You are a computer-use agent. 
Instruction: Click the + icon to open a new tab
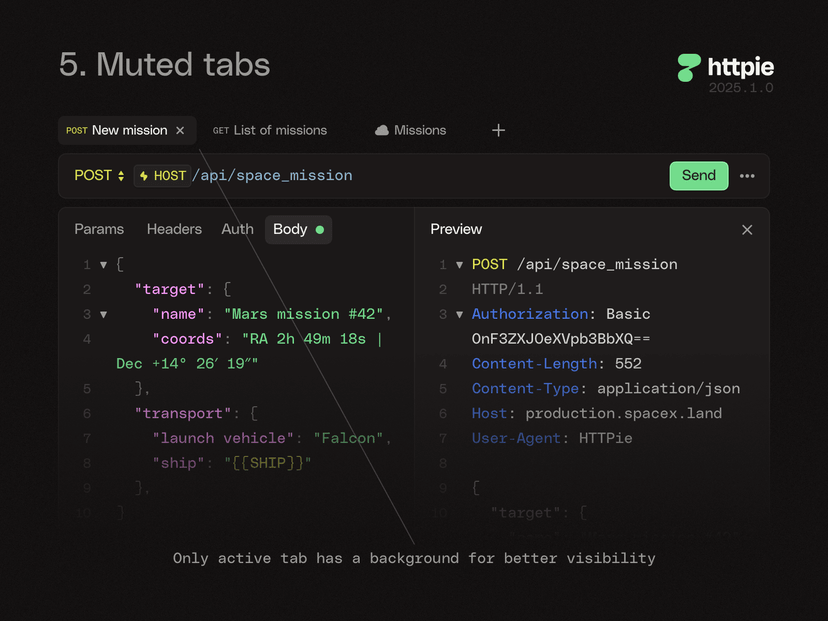[x=498, y=130]
